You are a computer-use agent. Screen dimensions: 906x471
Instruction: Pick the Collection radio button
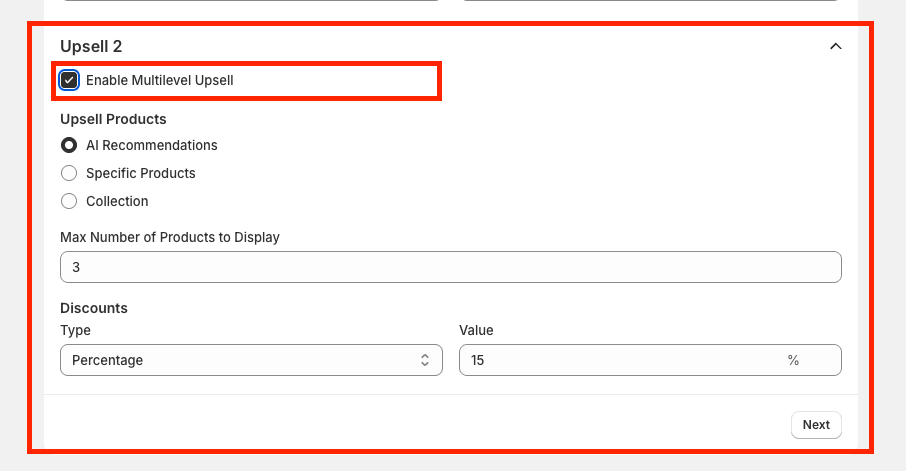[69, 201]
